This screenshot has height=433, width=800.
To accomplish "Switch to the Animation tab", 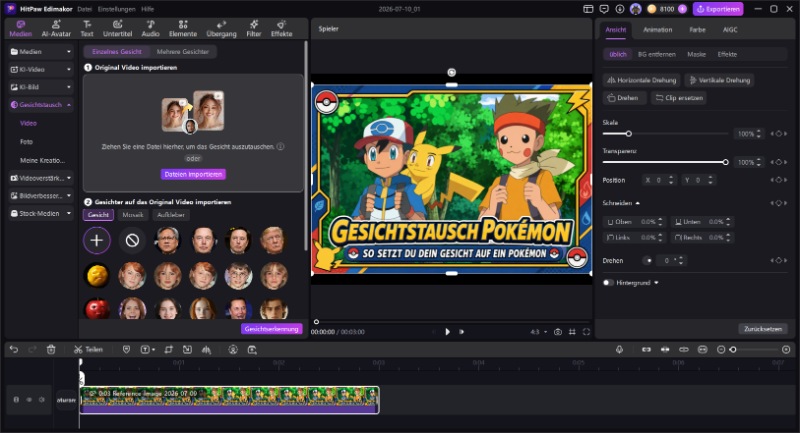I will (x=657, y=30).
